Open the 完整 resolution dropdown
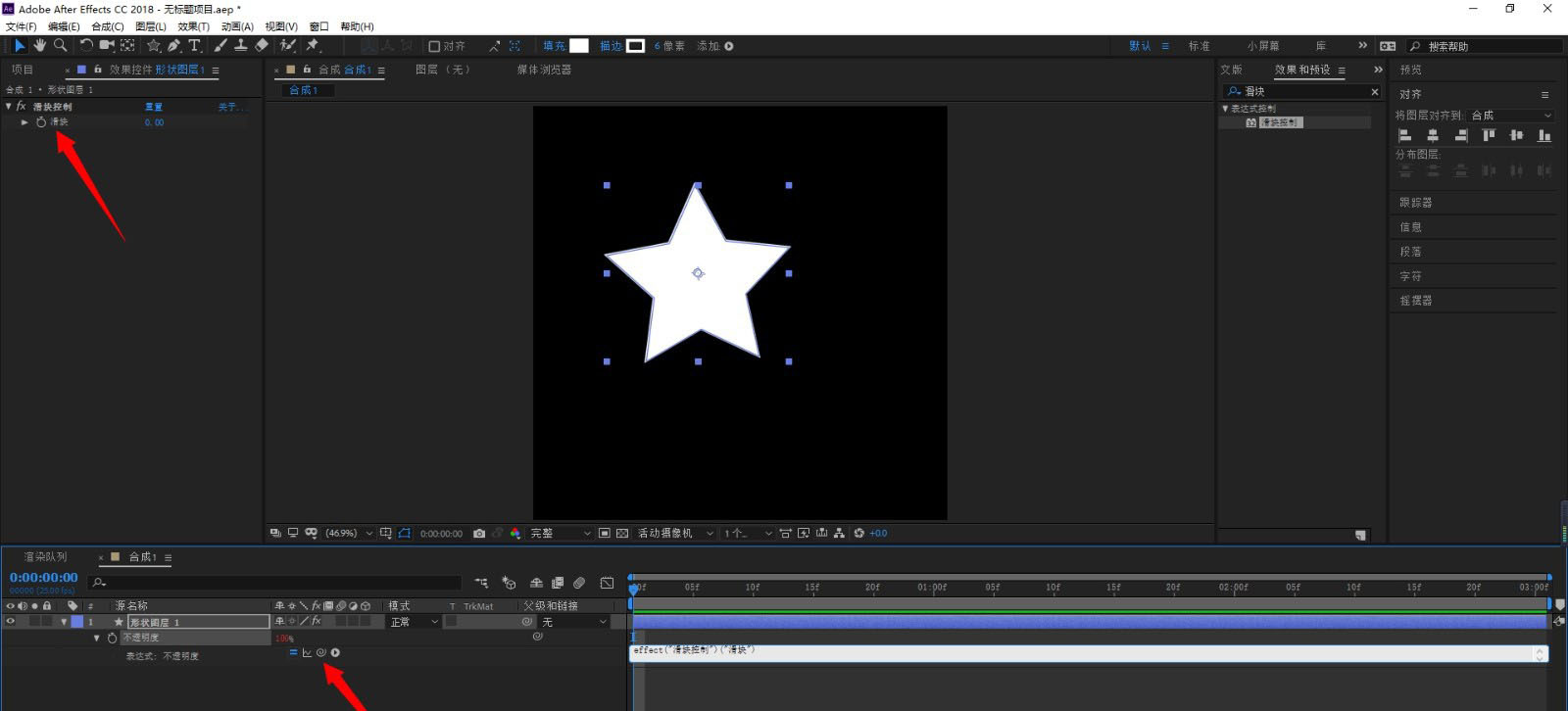Viewport: 1568px width, 711px height. (562, 534)
